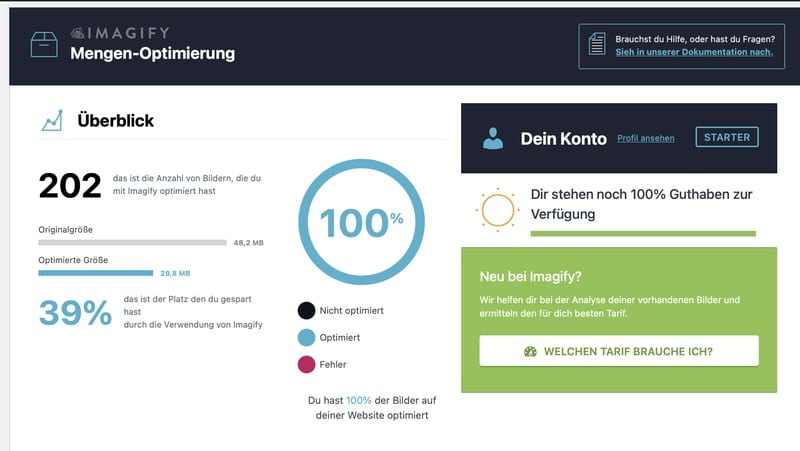Viewport: 800px width, 451px height.
Task: Click the black 'Nicht optimiert' legend dot
Action: point(306,310)
